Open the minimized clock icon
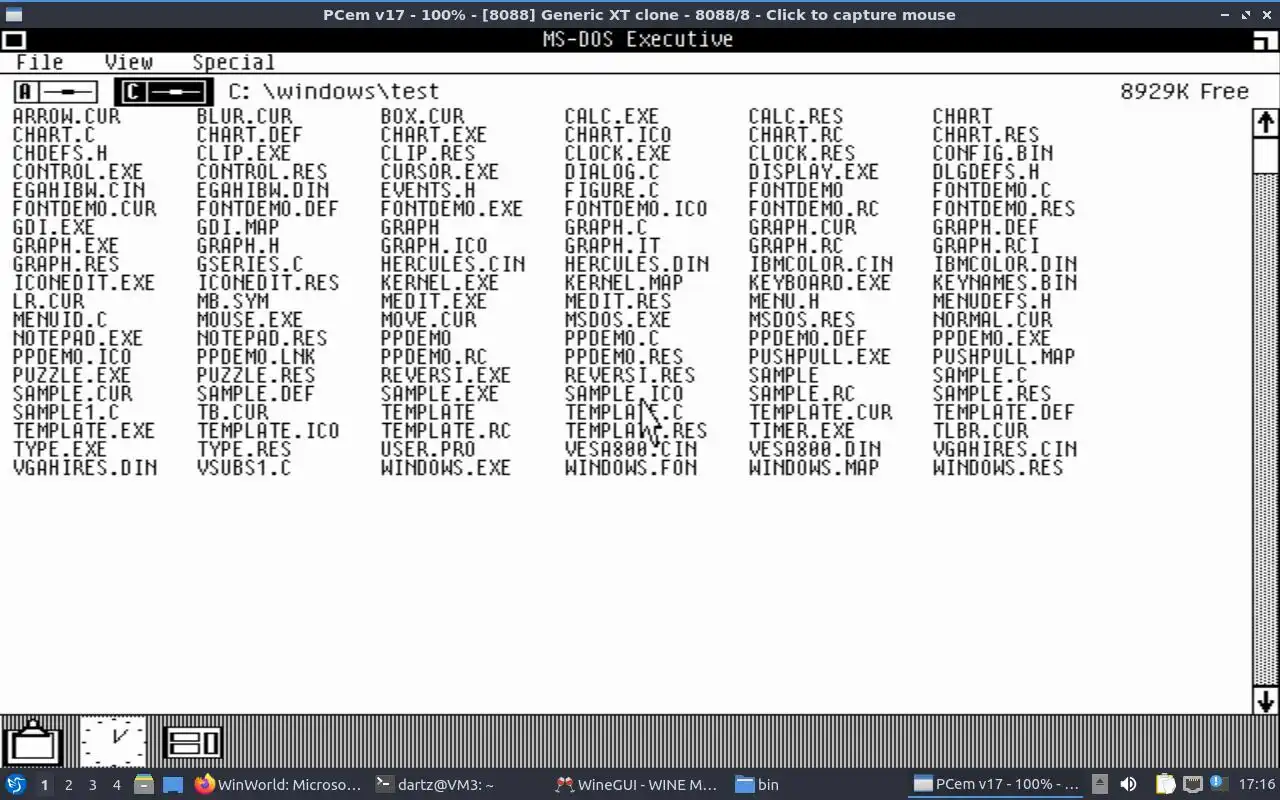Viewport: 1280px width, 800px height. (x=113, y=742)
